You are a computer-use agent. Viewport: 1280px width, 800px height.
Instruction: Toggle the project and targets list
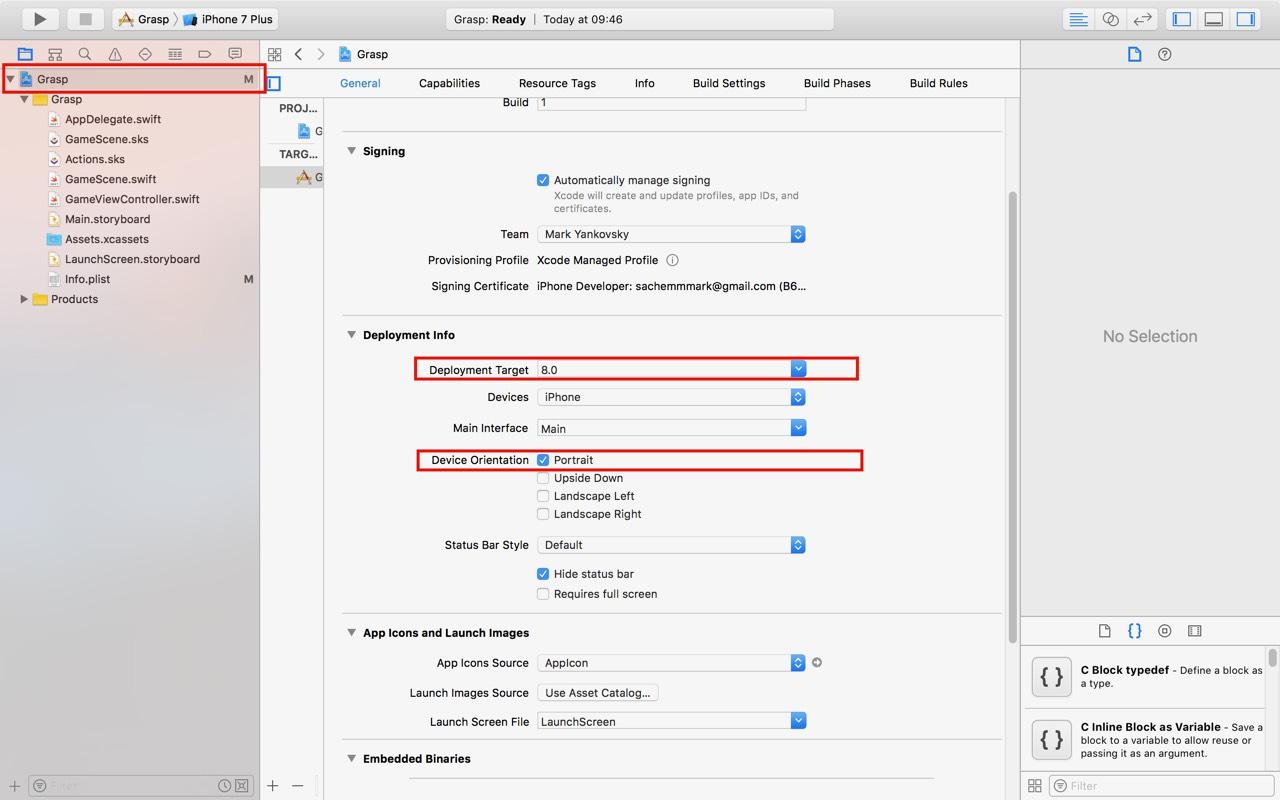click(x=273, y=84)
